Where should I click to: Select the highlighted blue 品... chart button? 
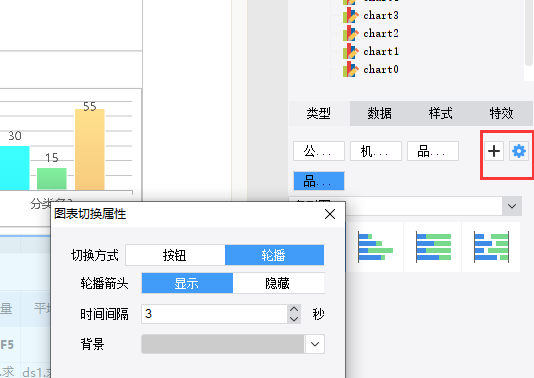coord(319,181)
